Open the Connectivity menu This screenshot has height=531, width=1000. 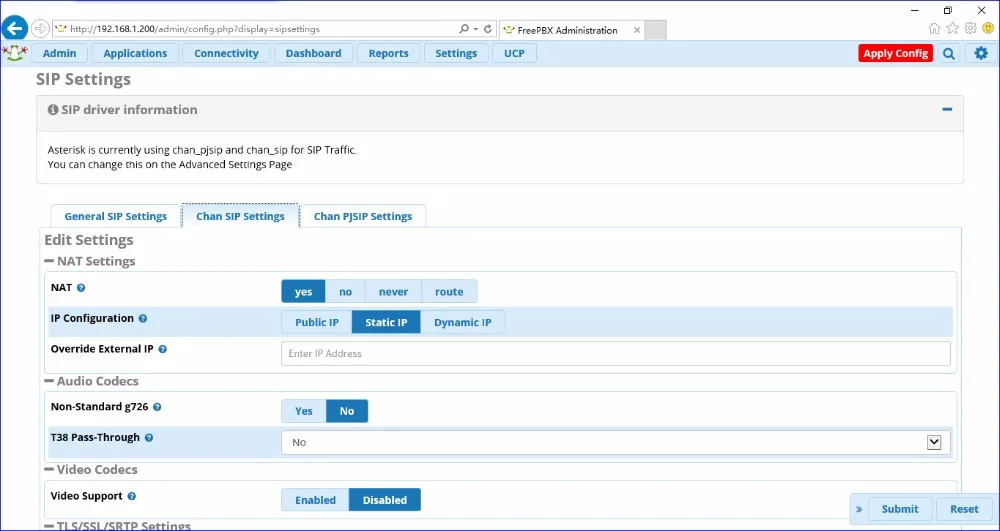226,54
